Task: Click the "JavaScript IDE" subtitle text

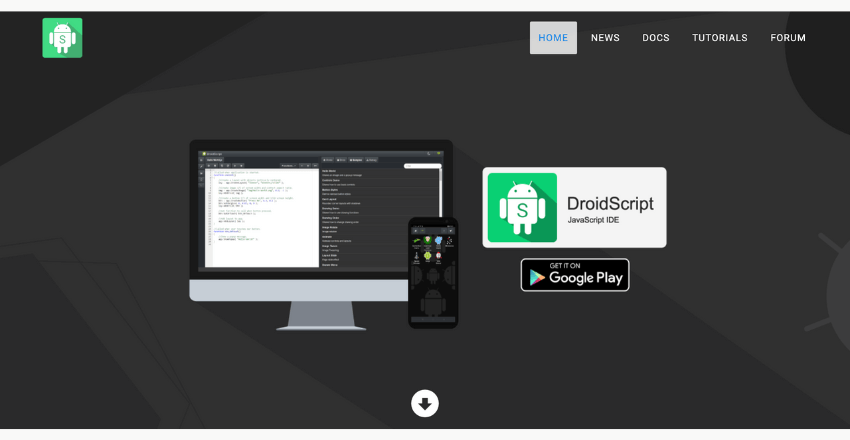Action: (593, 220)
